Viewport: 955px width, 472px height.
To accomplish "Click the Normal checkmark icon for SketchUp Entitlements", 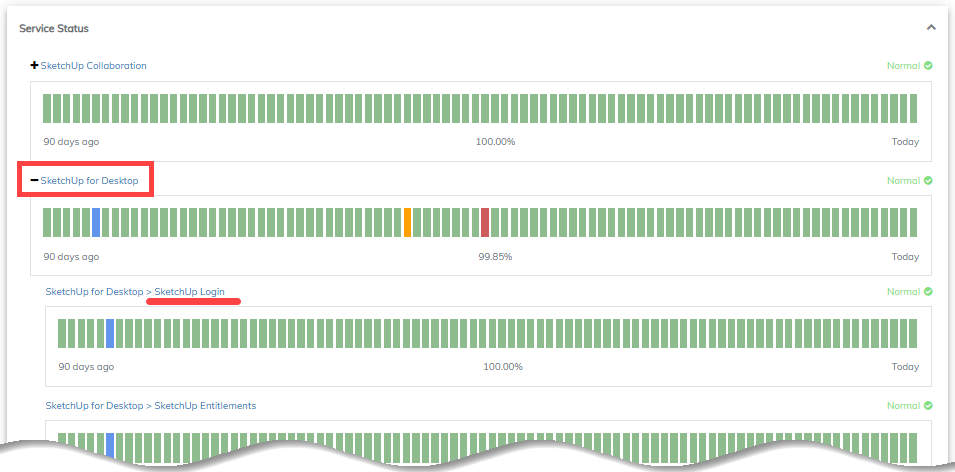I will [x=928, y=406].
